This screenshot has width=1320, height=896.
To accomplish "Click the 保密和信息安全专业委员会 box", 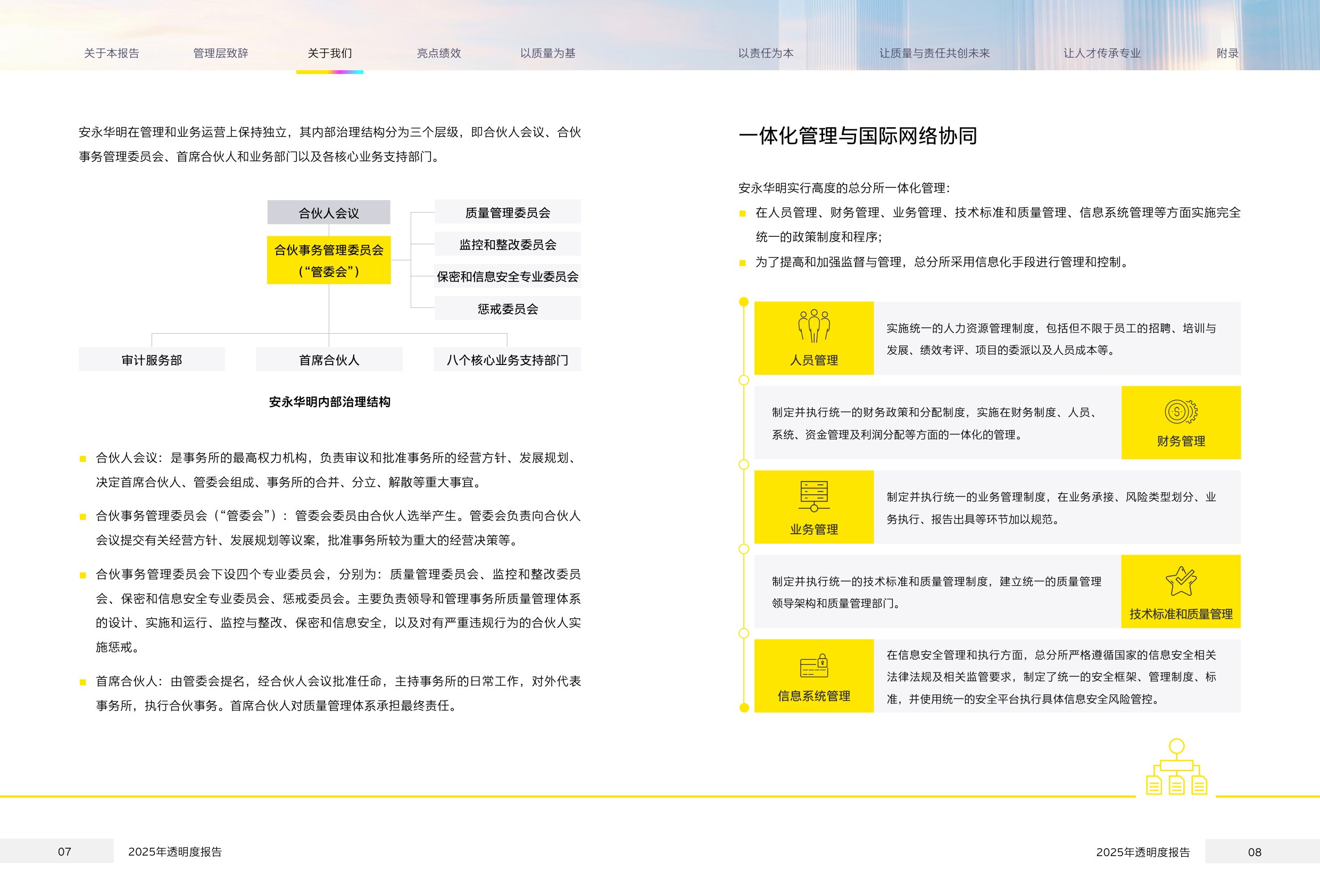I will [x=507, y=276].
